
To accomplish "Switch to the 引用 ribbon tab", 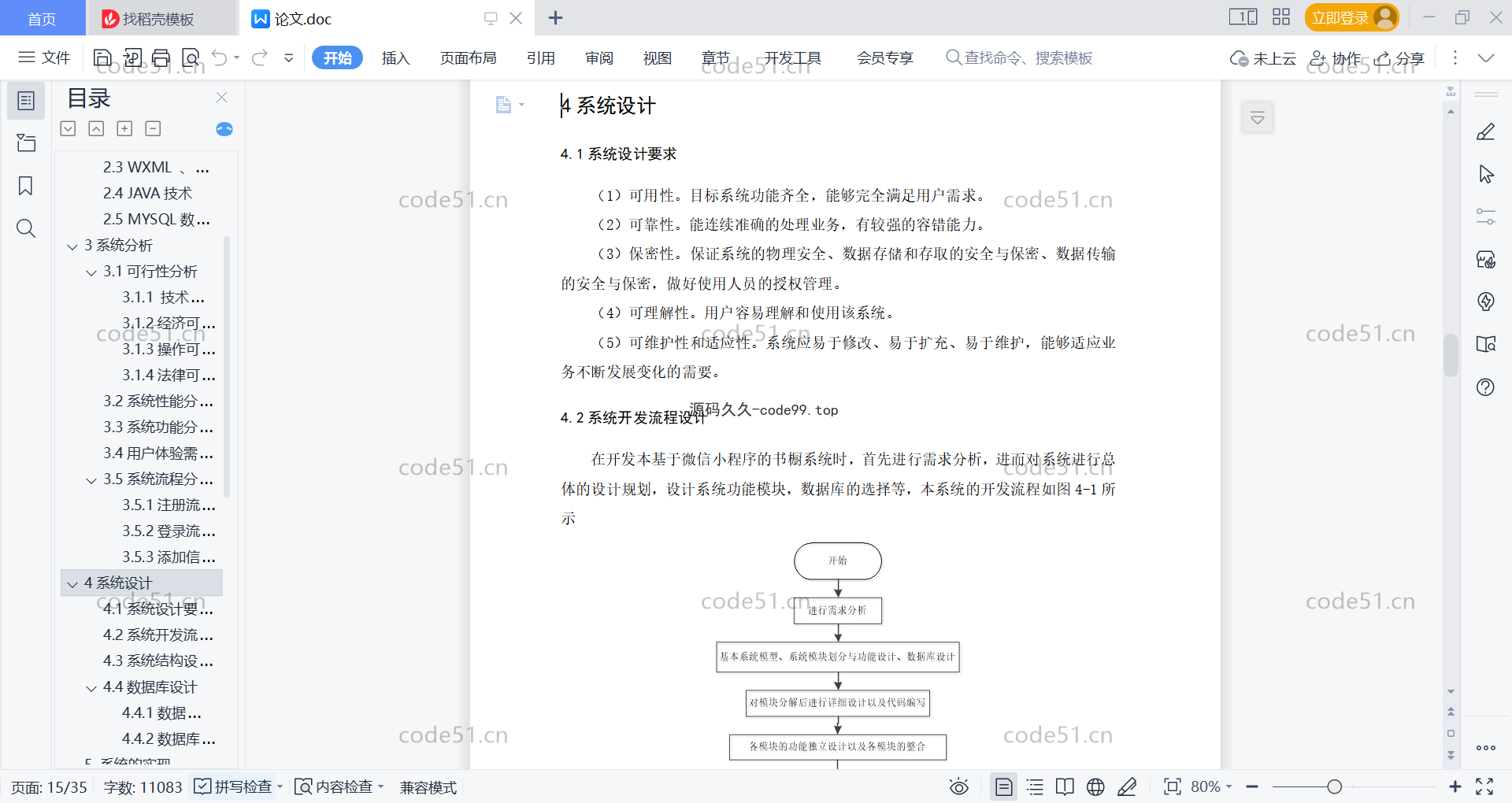I will 541,57.
